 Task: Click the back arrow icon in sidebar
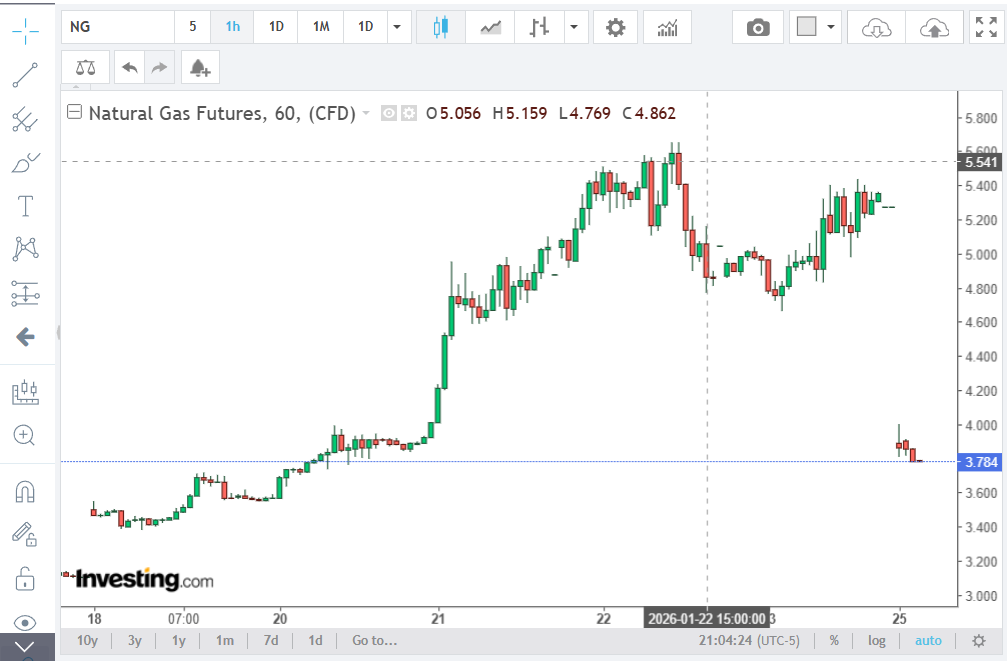(x=26, y=337)
